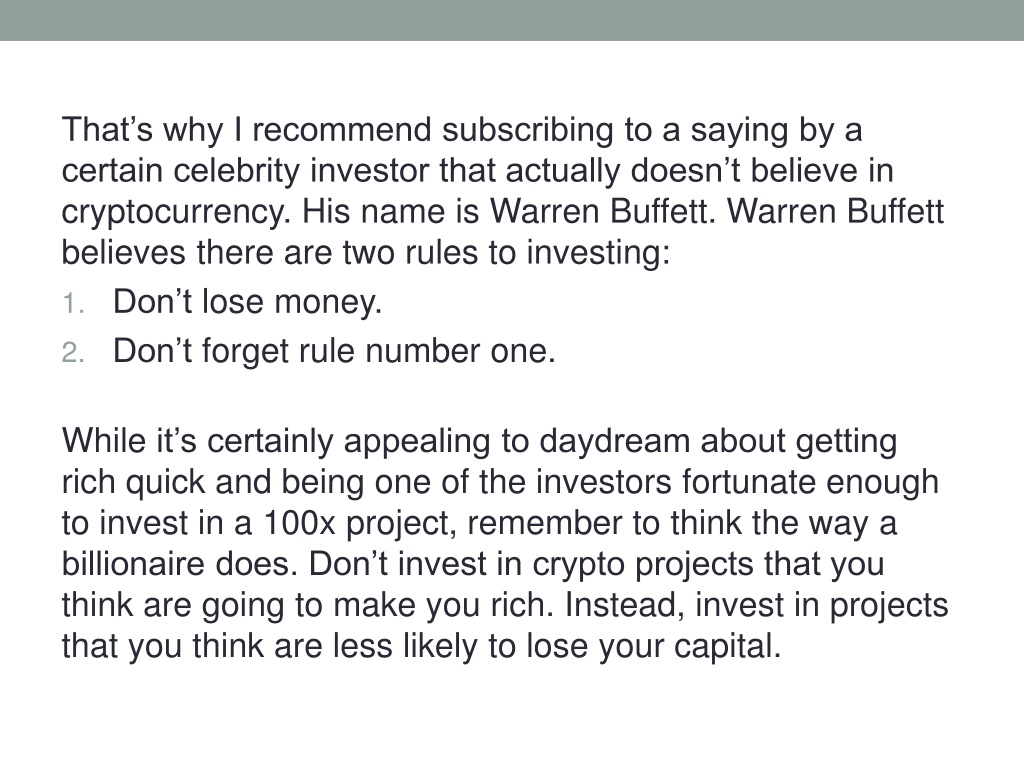The height and width of the screenshot is (768, 1024).
Task: Click the gray-green header bar at top
Action: click(x=512, y=20)
